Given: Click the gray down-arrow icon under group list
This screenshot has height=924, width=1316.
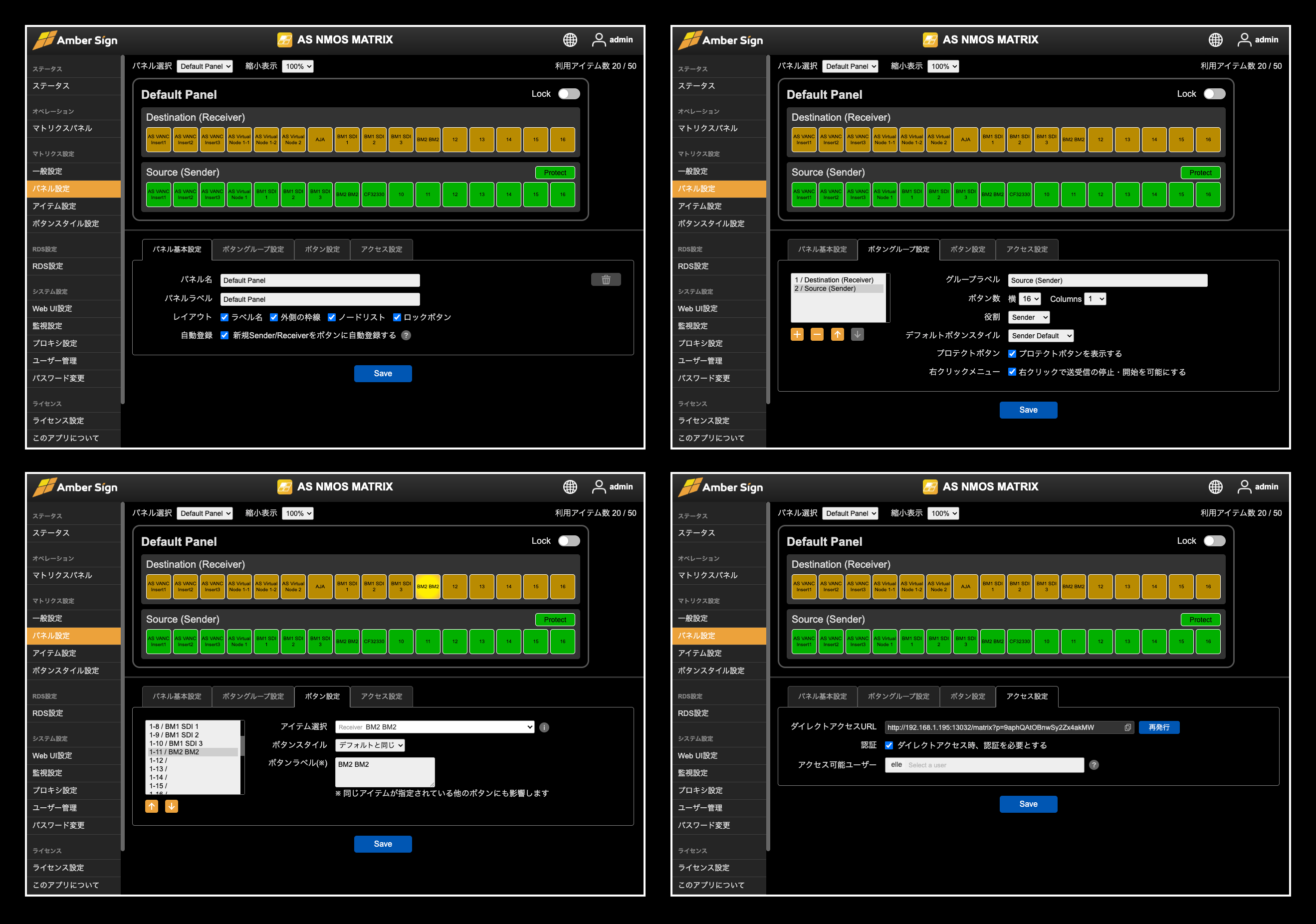Looking at the screenshot, I should 857,334.
